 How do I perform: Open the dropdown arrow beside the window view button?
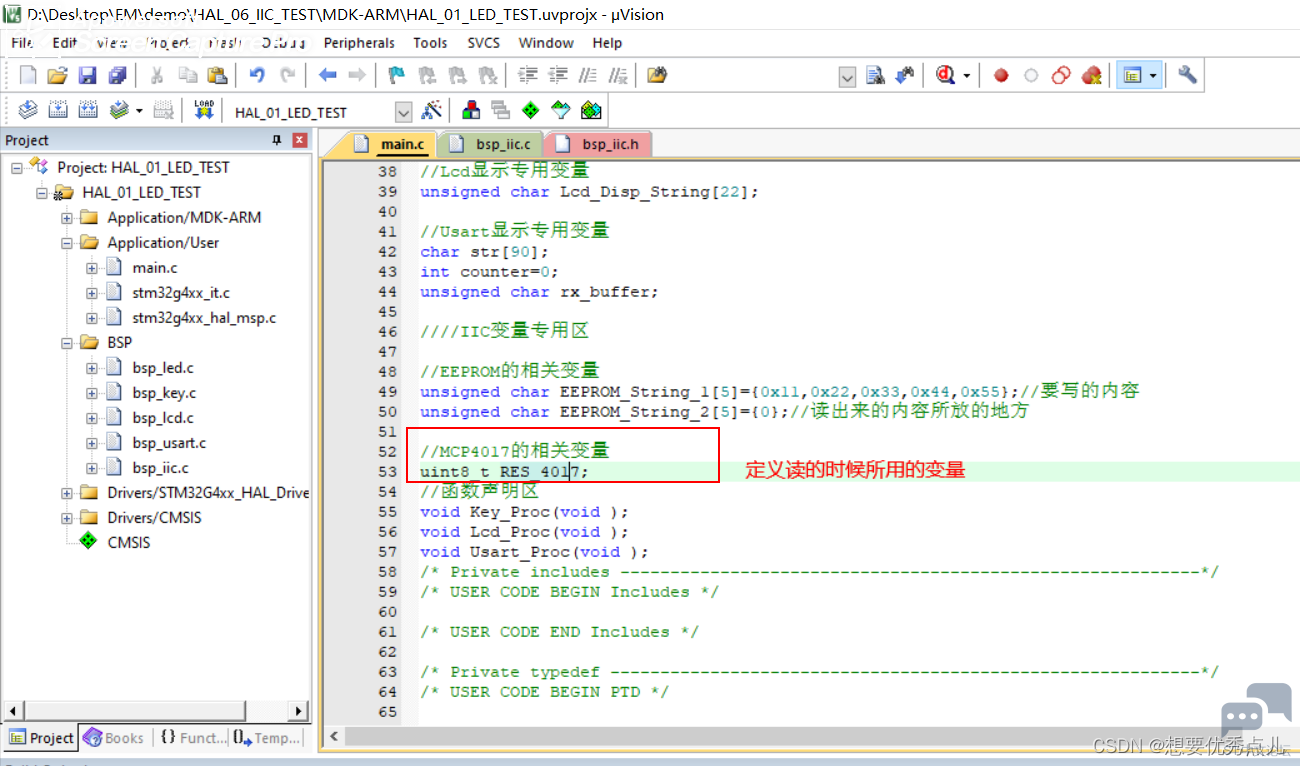(x=1153, y=76)
